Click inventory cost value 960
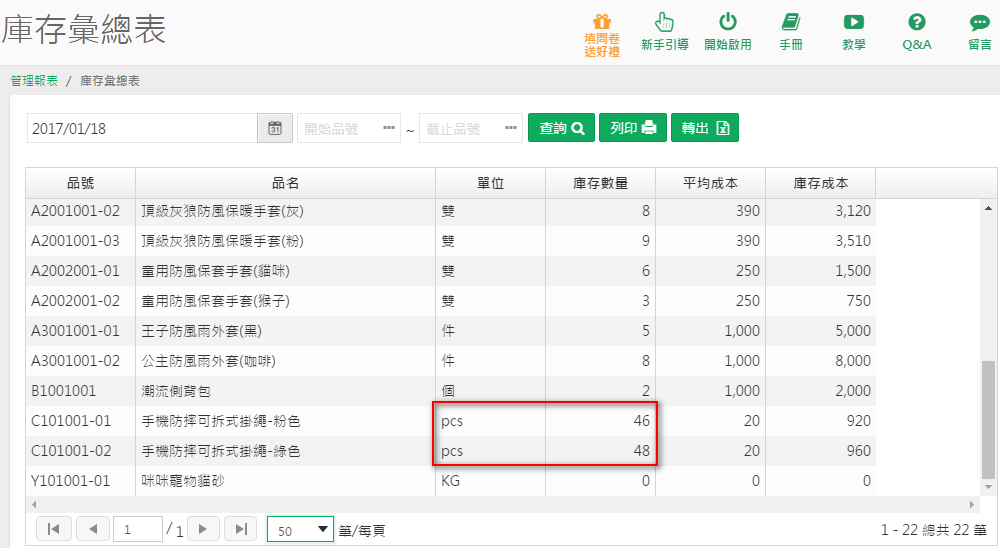 click(x=858, y=451)
